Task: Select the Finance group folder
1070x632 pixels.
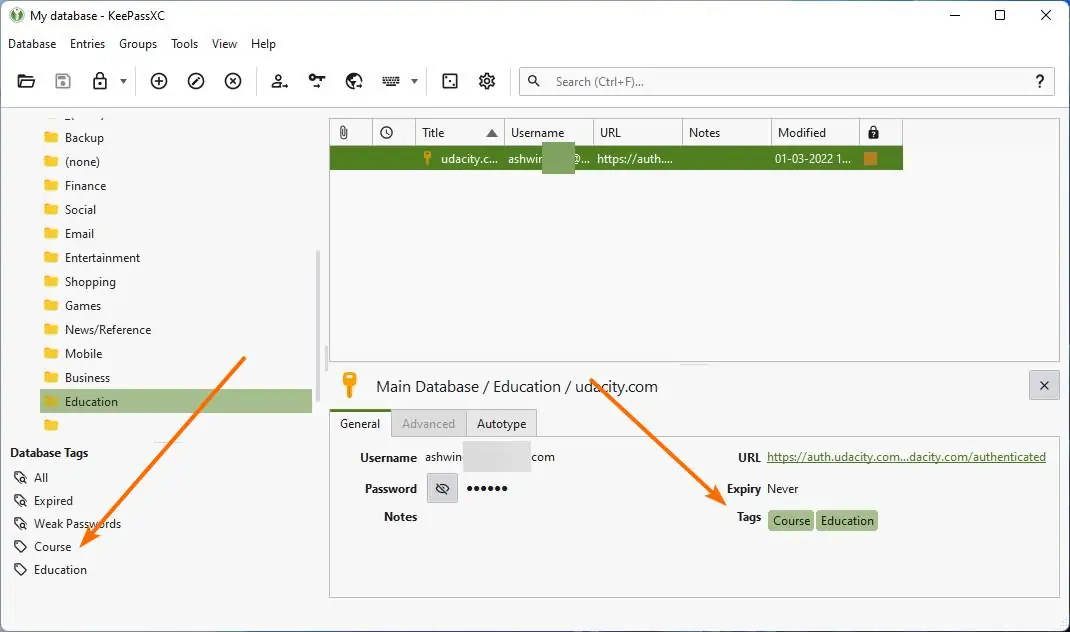Action: click(x=85, y=186)
